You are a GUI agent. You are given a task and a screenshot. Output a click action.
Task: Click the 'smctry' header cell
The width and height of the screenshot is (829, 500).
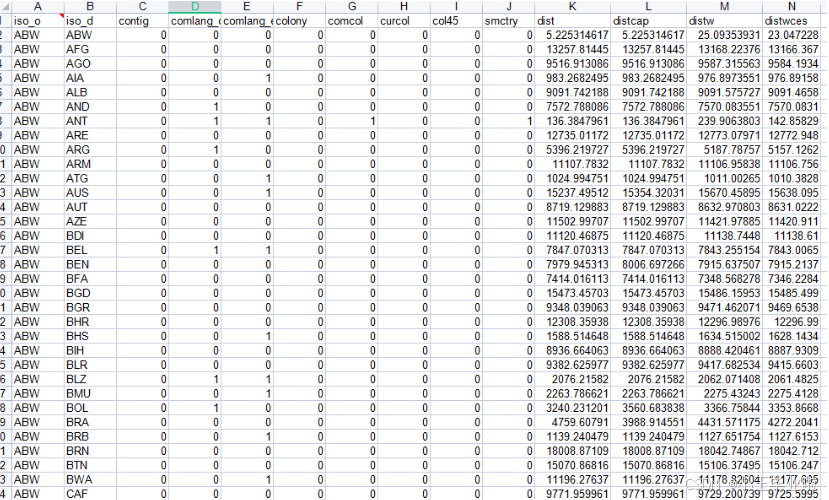(509, 21)
